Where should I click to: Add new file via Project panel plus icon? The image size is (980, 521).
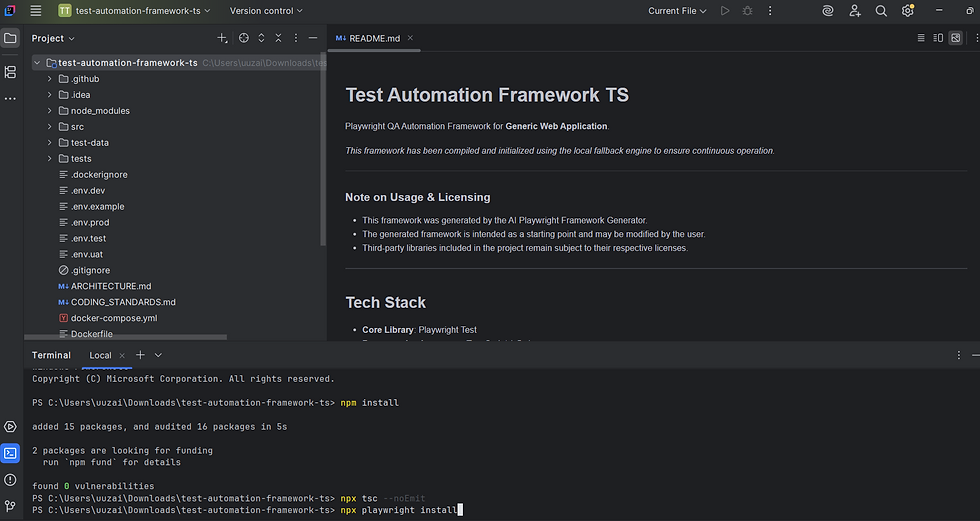tap(222, 38)
